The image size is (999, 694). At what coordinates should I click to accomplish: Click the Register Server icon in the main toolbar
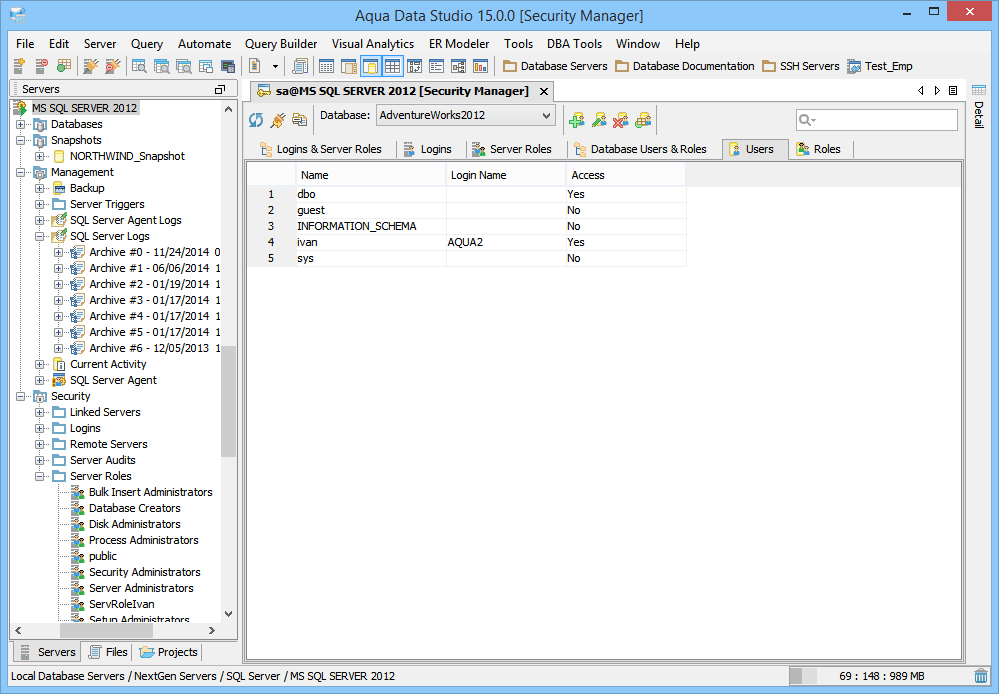19,66
